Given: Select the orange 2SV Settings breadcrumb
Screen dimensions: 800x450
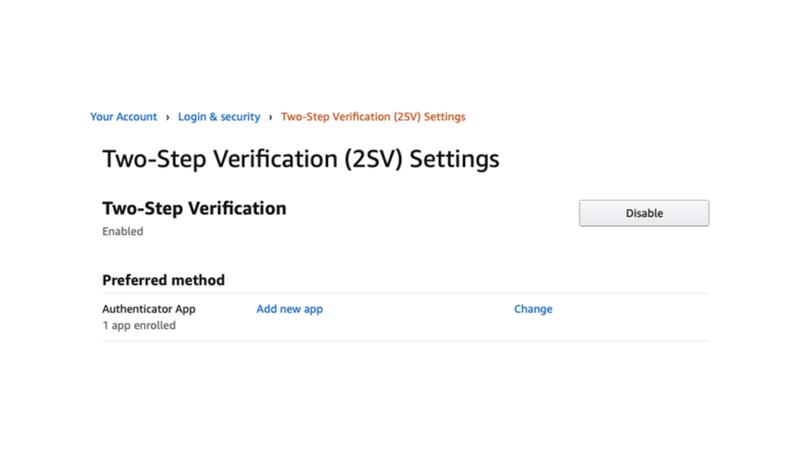Looking at the screenshot, I should click(x=373, y=117).
